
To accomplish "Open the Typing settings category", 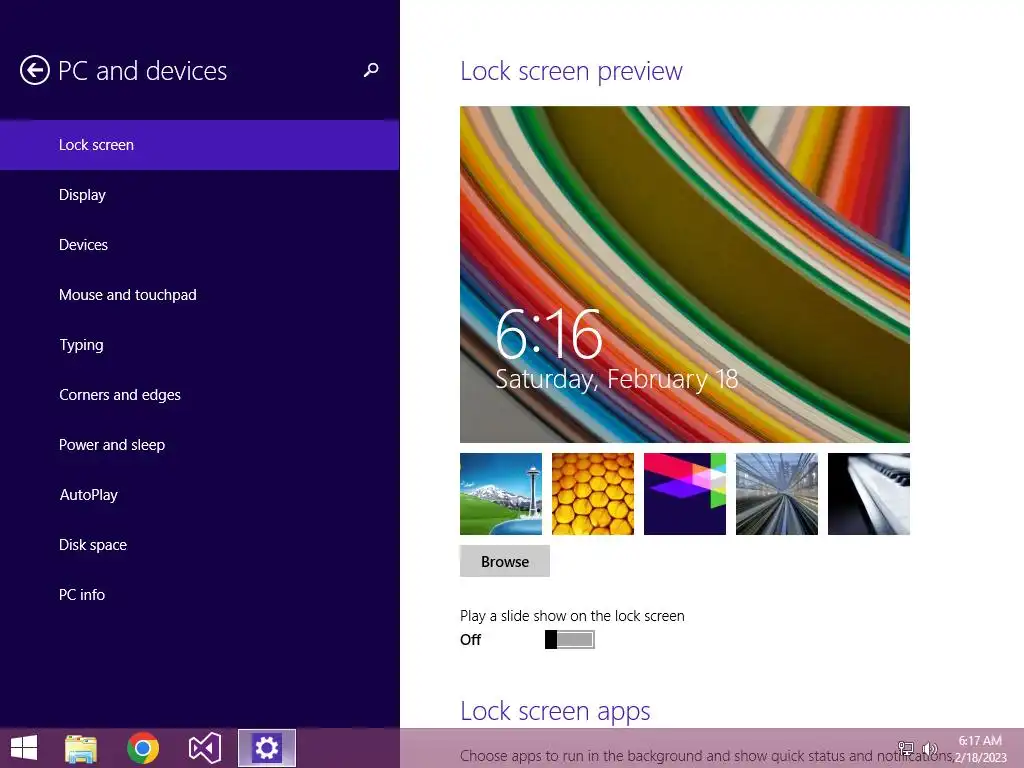I will point(199,345).
